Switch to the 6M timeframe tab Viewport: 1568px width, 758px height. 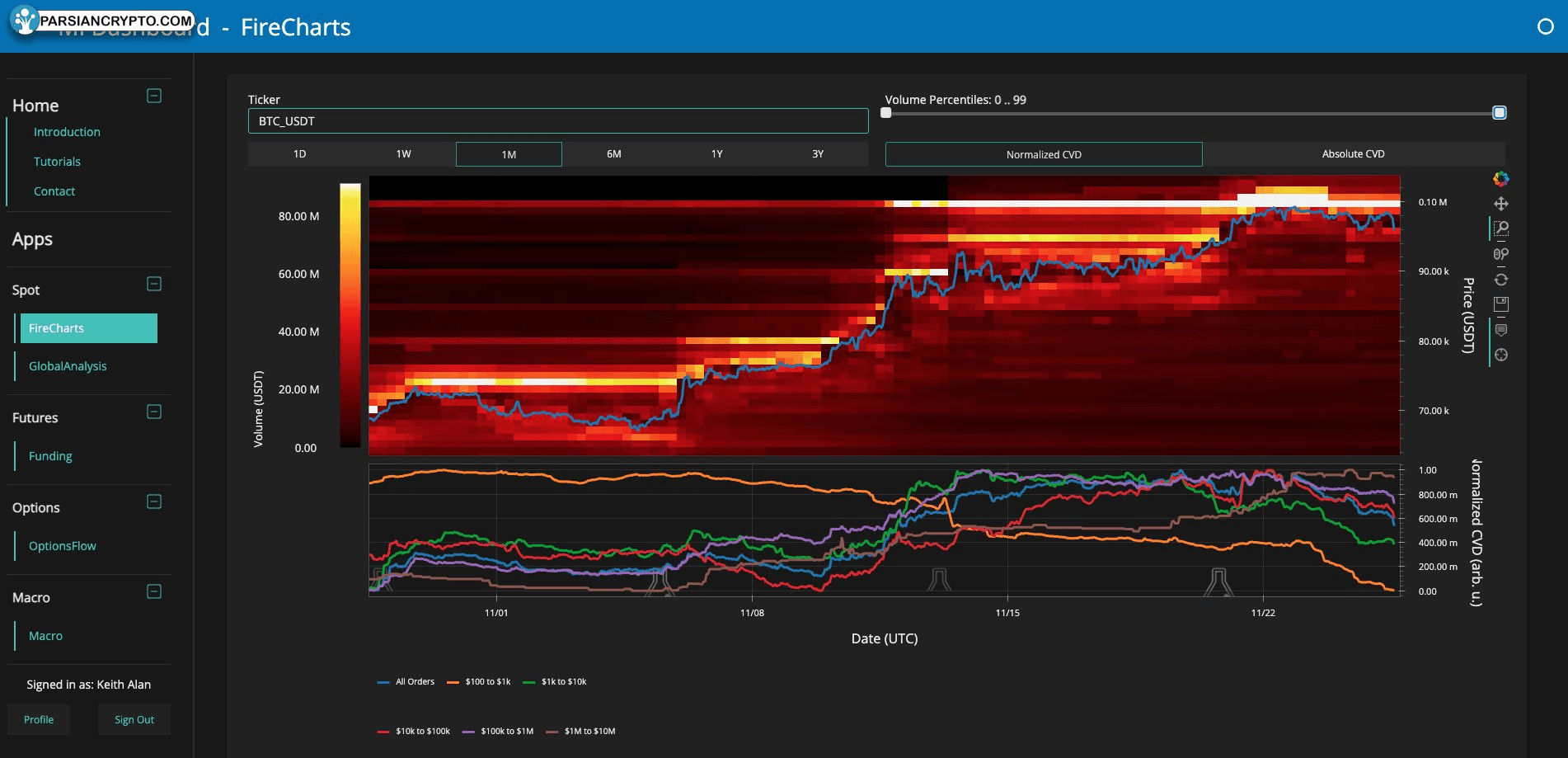(613, 154)
